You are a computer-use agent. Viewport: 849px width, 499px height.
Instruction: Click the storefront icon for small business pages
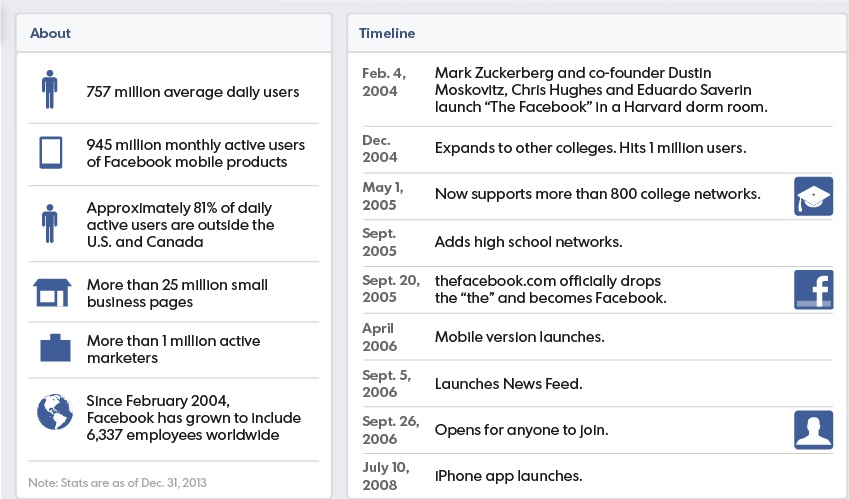52,293
